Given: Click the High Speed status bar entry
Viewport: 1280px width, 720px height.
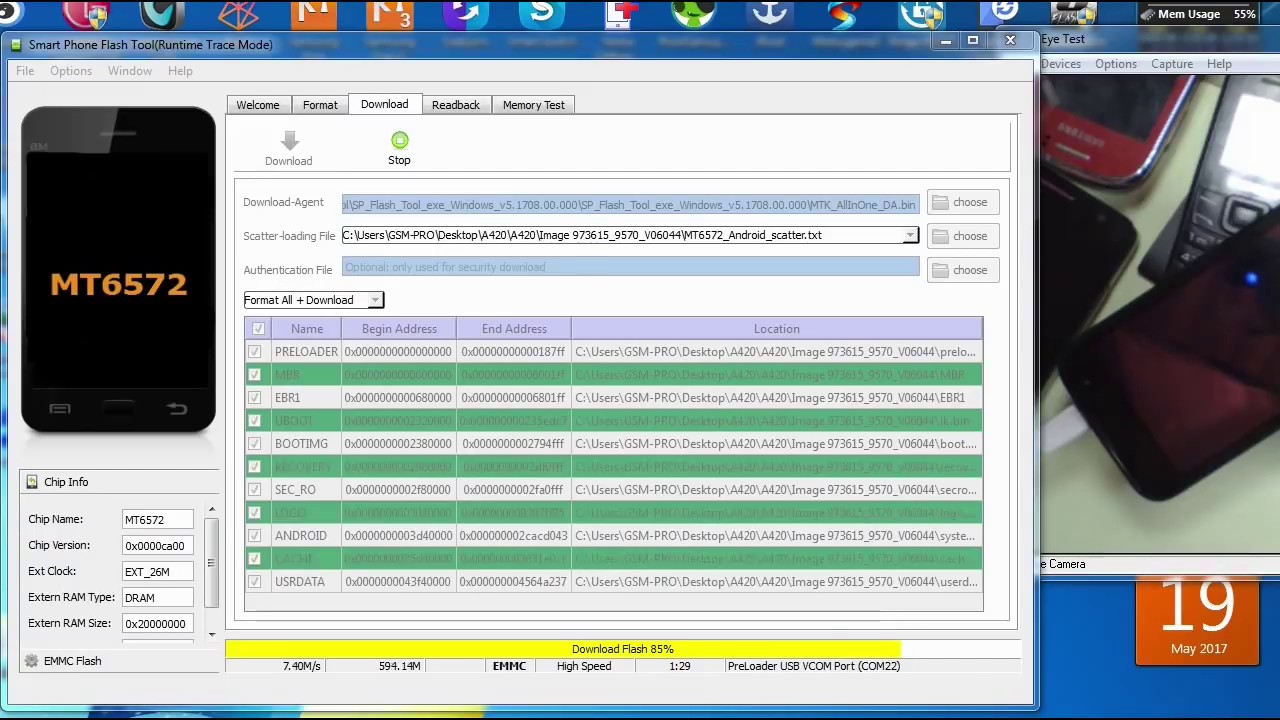Looking at the screenshot, I should (584, 666).
